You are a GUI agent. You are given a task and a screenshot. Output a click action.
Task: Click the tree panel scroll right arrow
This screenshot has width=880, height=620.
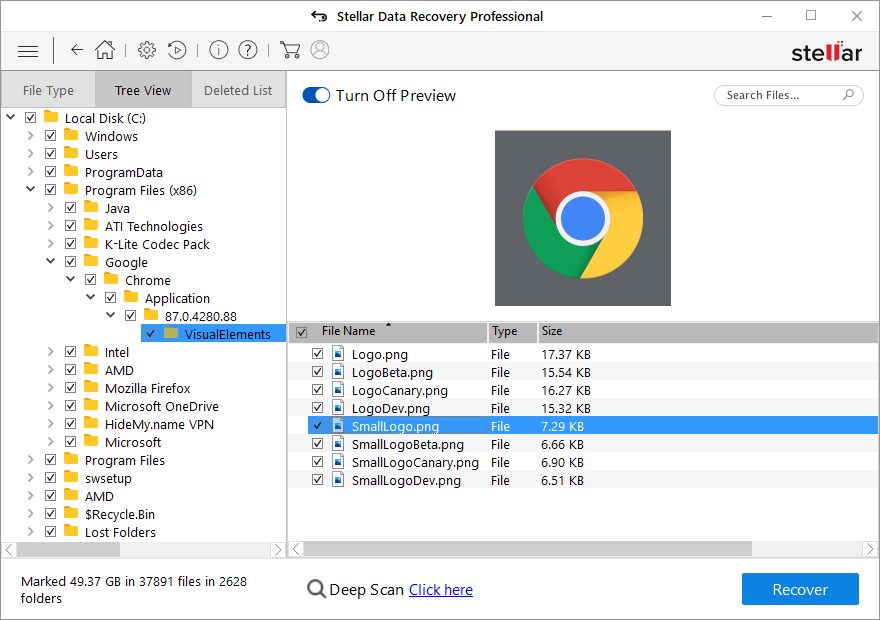(x=278, y=550)
